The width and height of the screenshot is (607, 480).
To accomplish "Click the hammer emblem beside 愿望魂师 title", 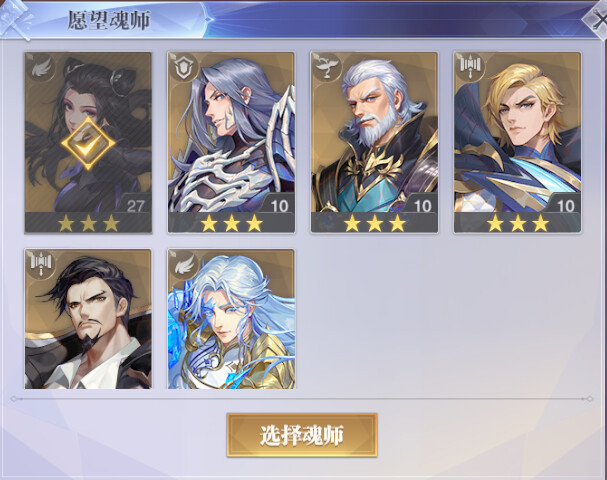I will point(15,19).
